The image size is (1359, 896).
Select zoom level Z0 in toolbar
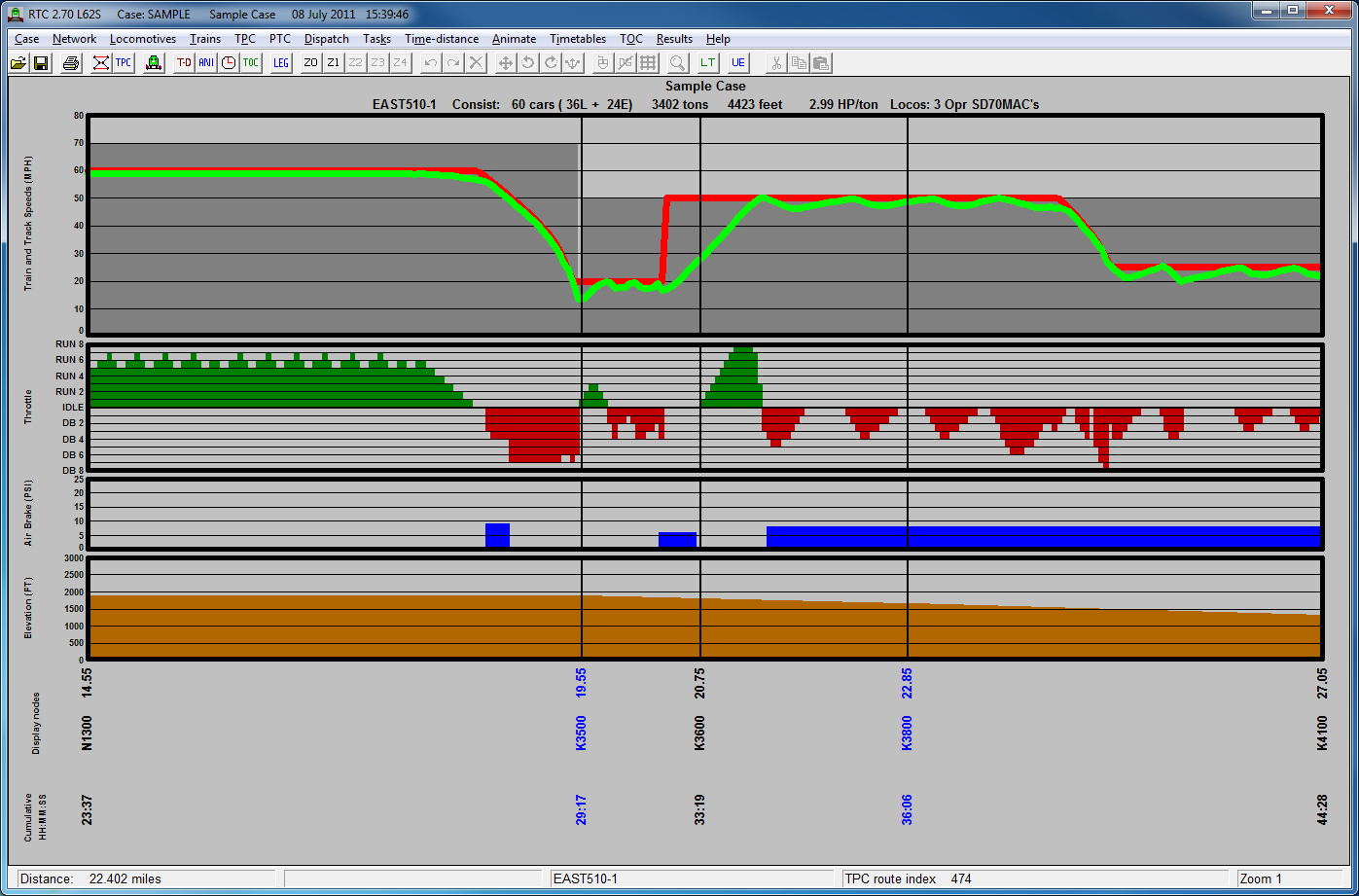[310, 63]
